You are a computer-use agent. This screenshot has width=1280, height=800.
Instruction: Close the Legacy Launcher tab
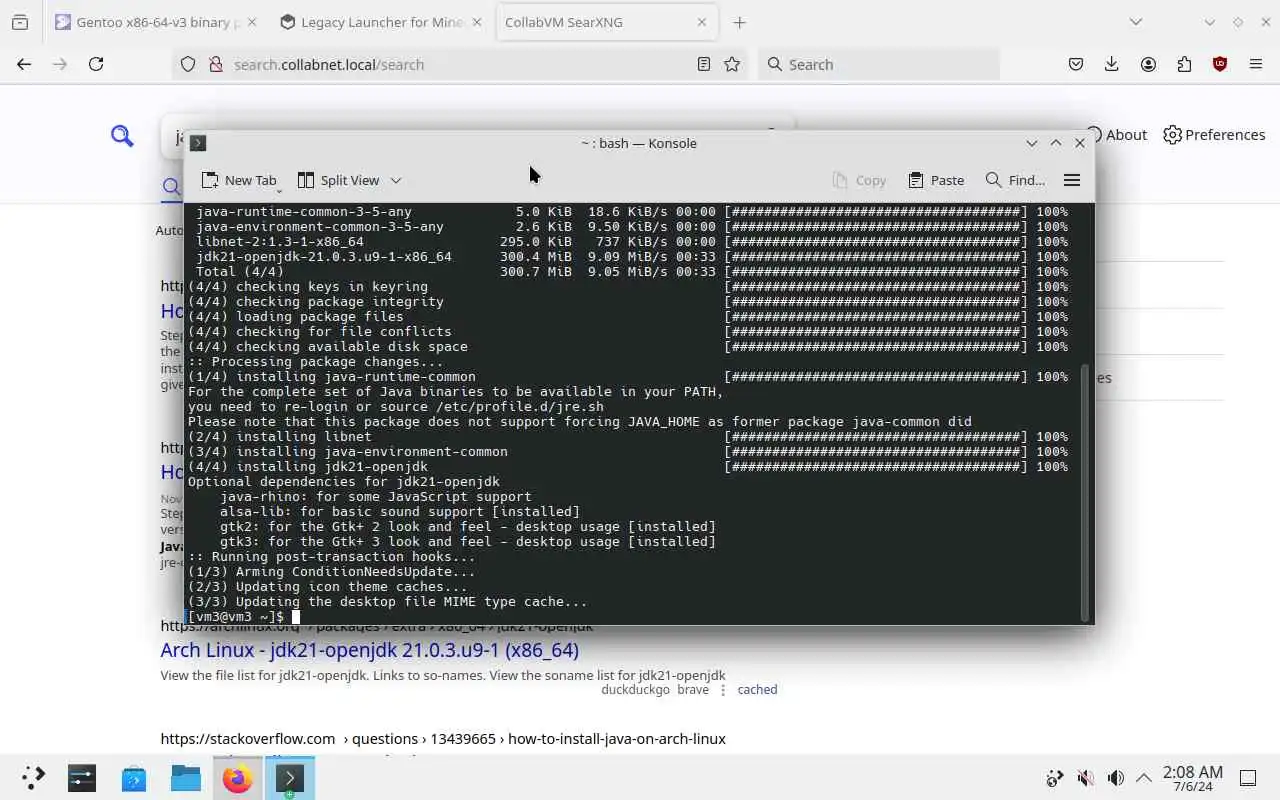[x=477, y=22]
